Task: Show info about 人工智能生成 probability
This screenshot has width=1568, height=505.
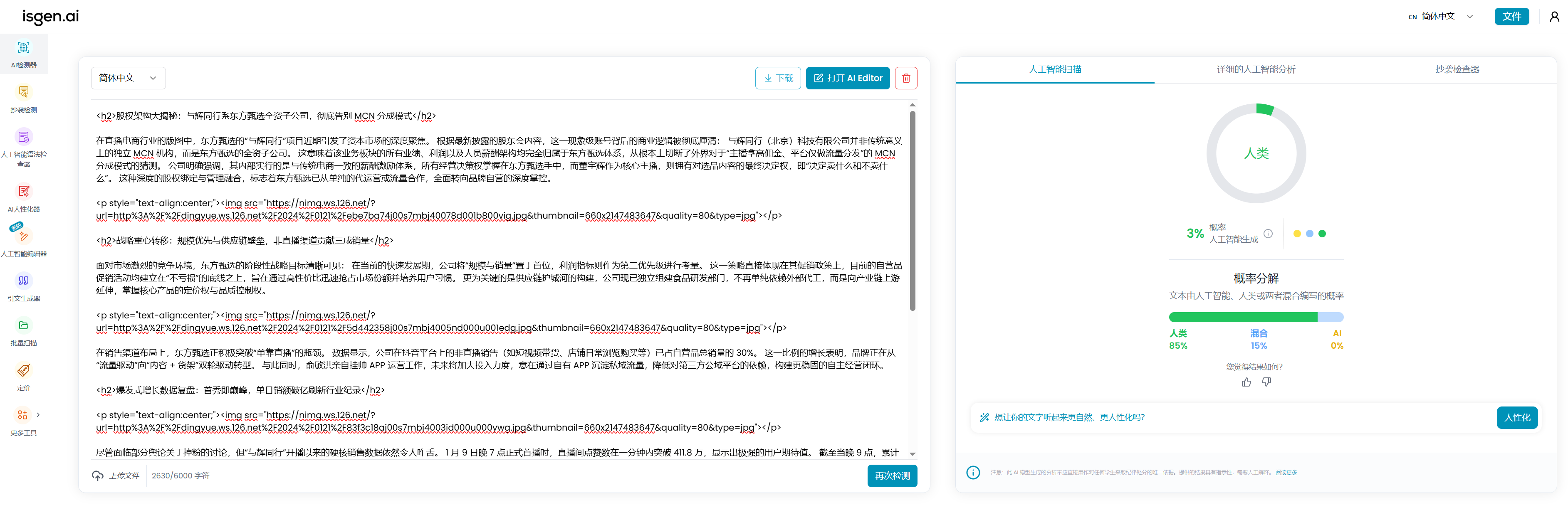Action: [1268, 234]
